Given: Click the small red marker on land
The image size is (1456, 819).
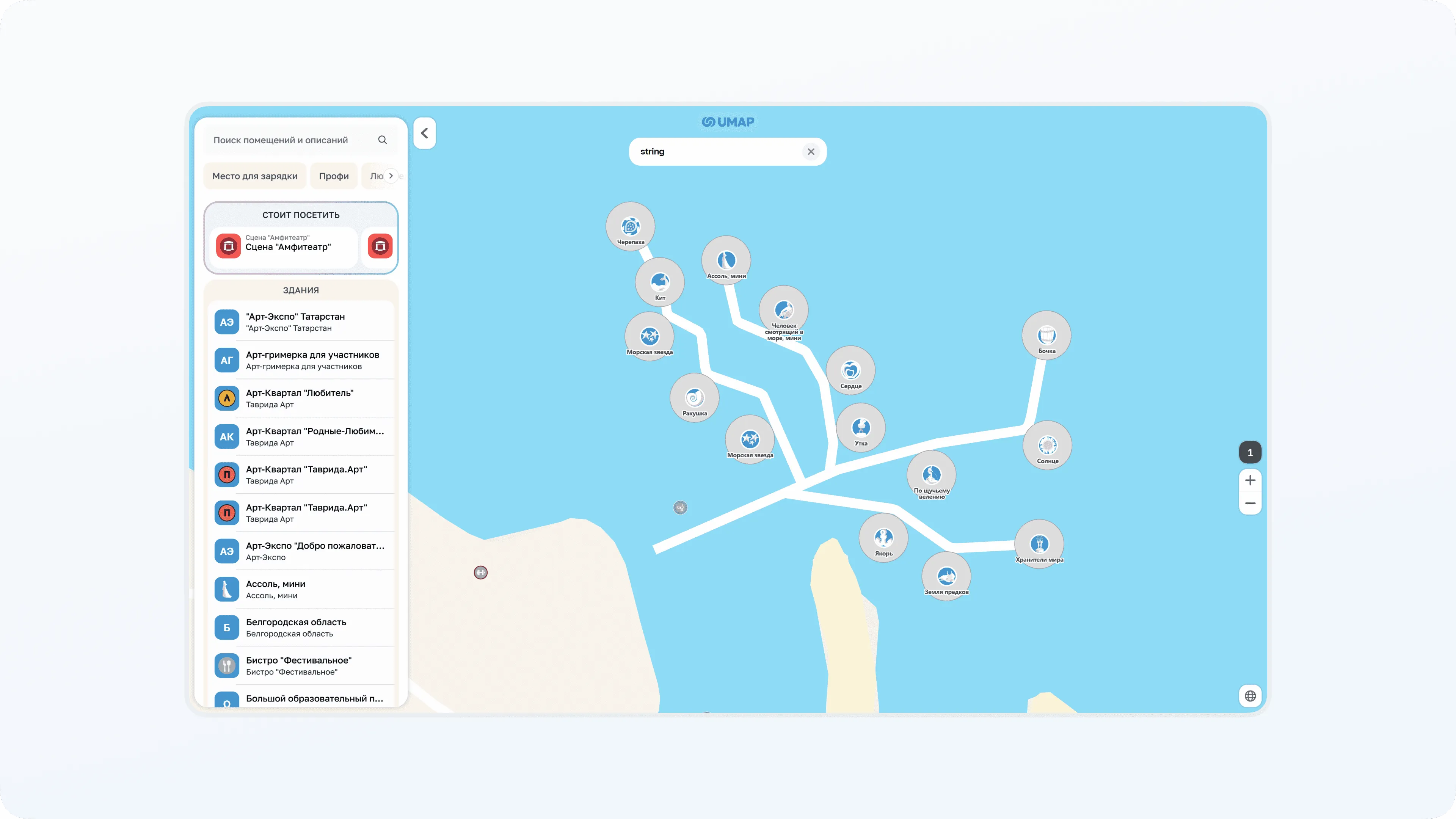Looking at the screenshot, I should pos(480,573).
